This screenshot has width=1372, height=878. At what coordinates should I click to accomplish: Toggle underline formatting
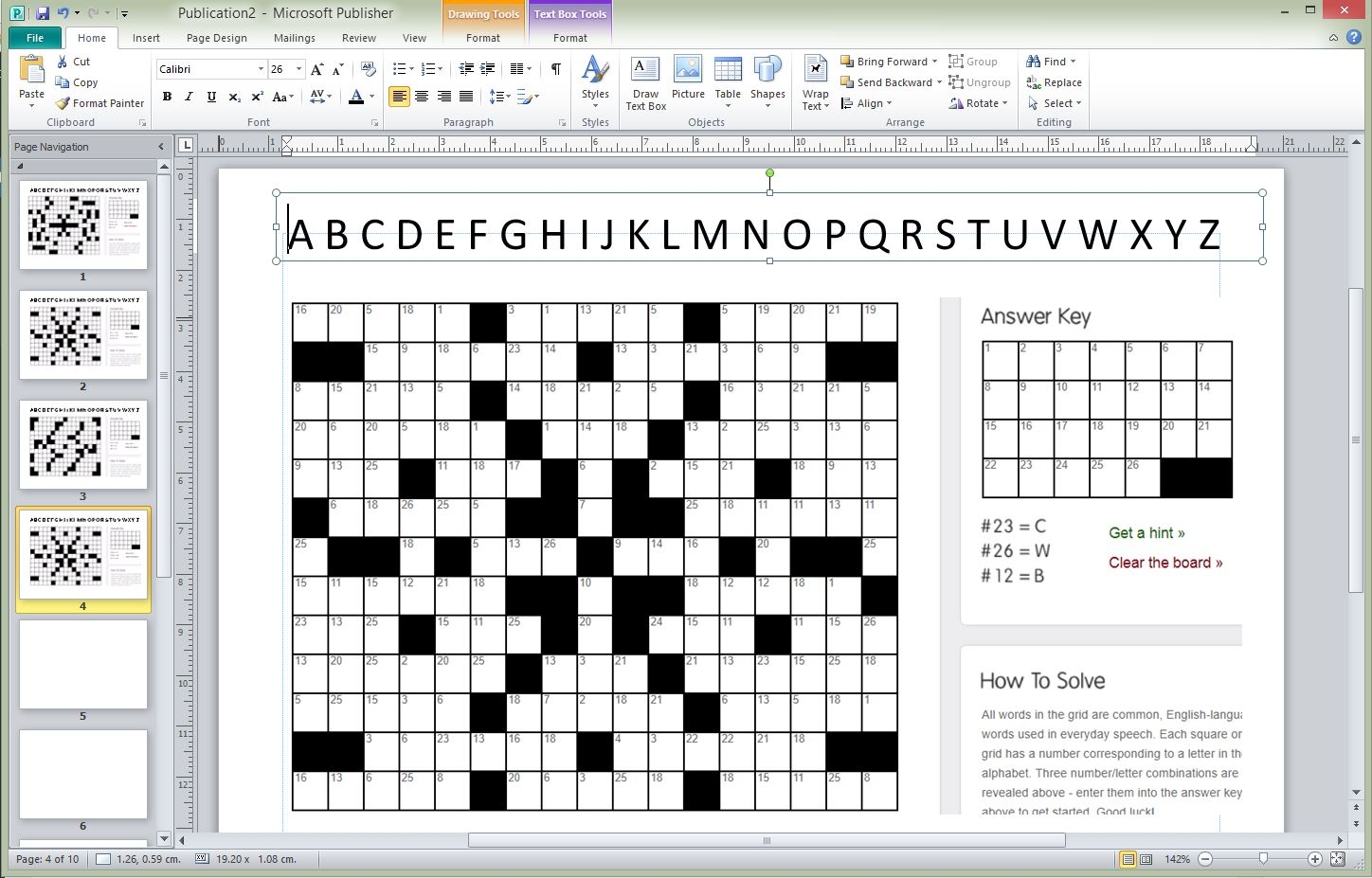tap(210, 96)
